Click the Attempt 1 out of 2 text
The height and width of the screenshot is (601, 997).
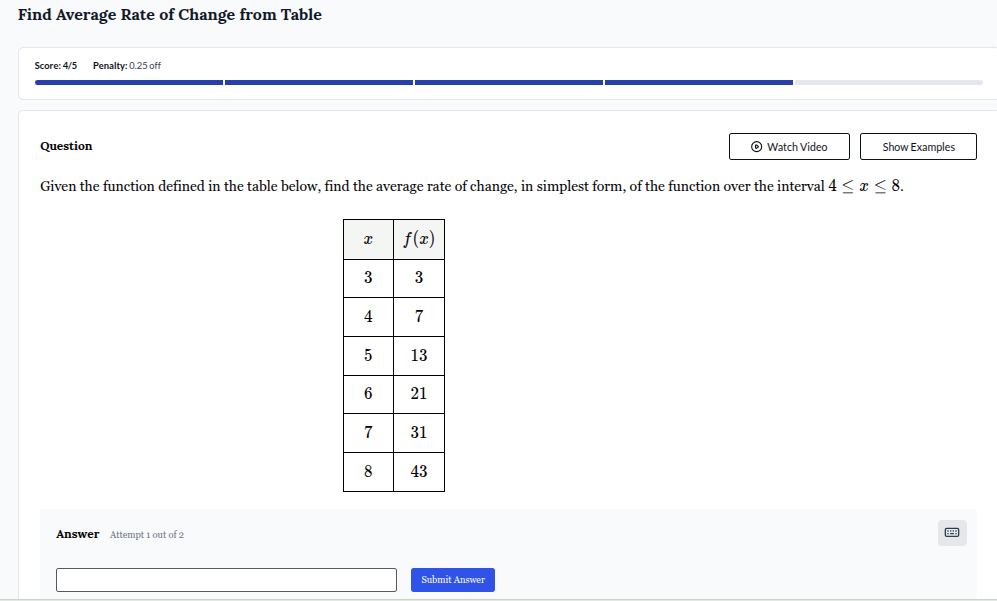click(146, 534)
